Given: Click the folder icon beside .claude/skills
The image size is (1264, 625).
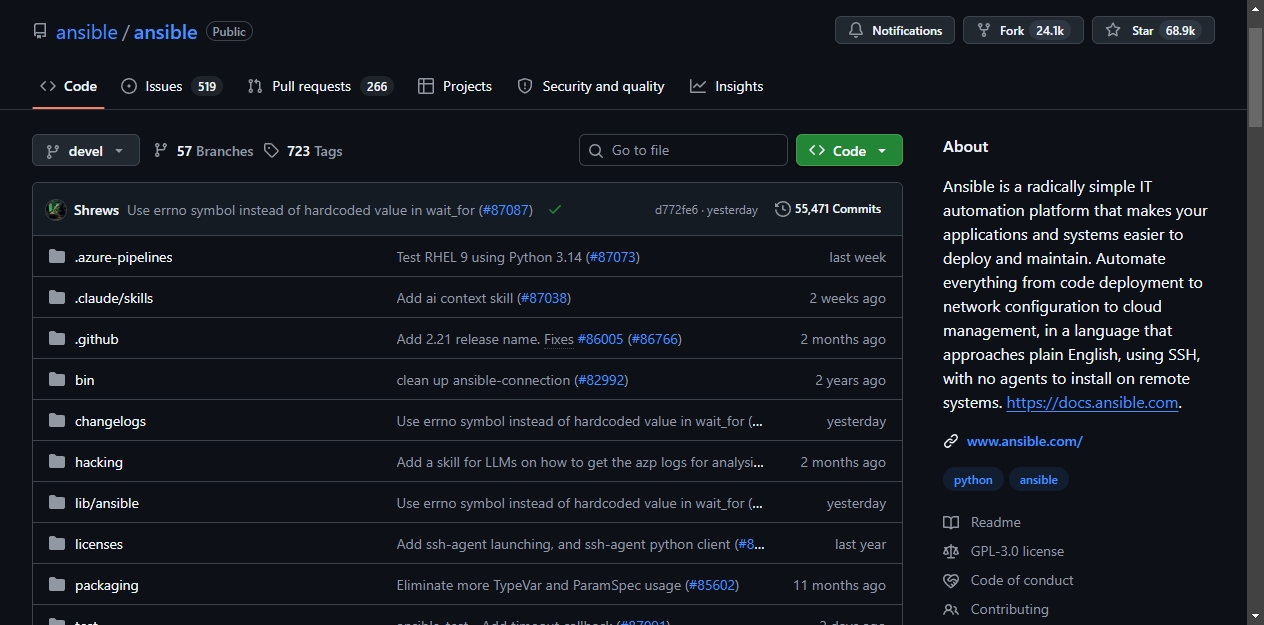Looking at the screenshot, I should tap(57, 298).
